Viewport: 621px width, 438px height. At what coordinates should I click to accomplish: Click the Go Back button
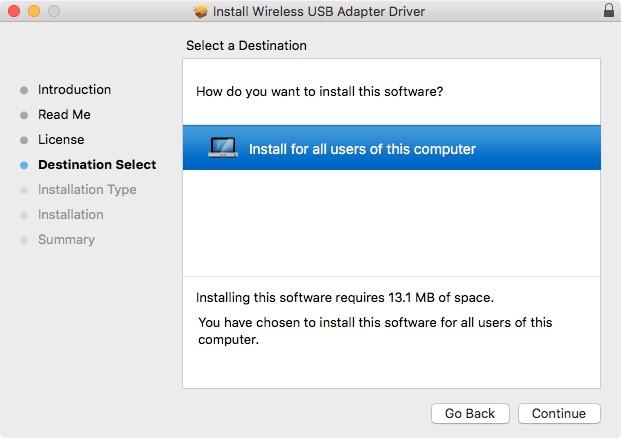(x=470, y=413)
